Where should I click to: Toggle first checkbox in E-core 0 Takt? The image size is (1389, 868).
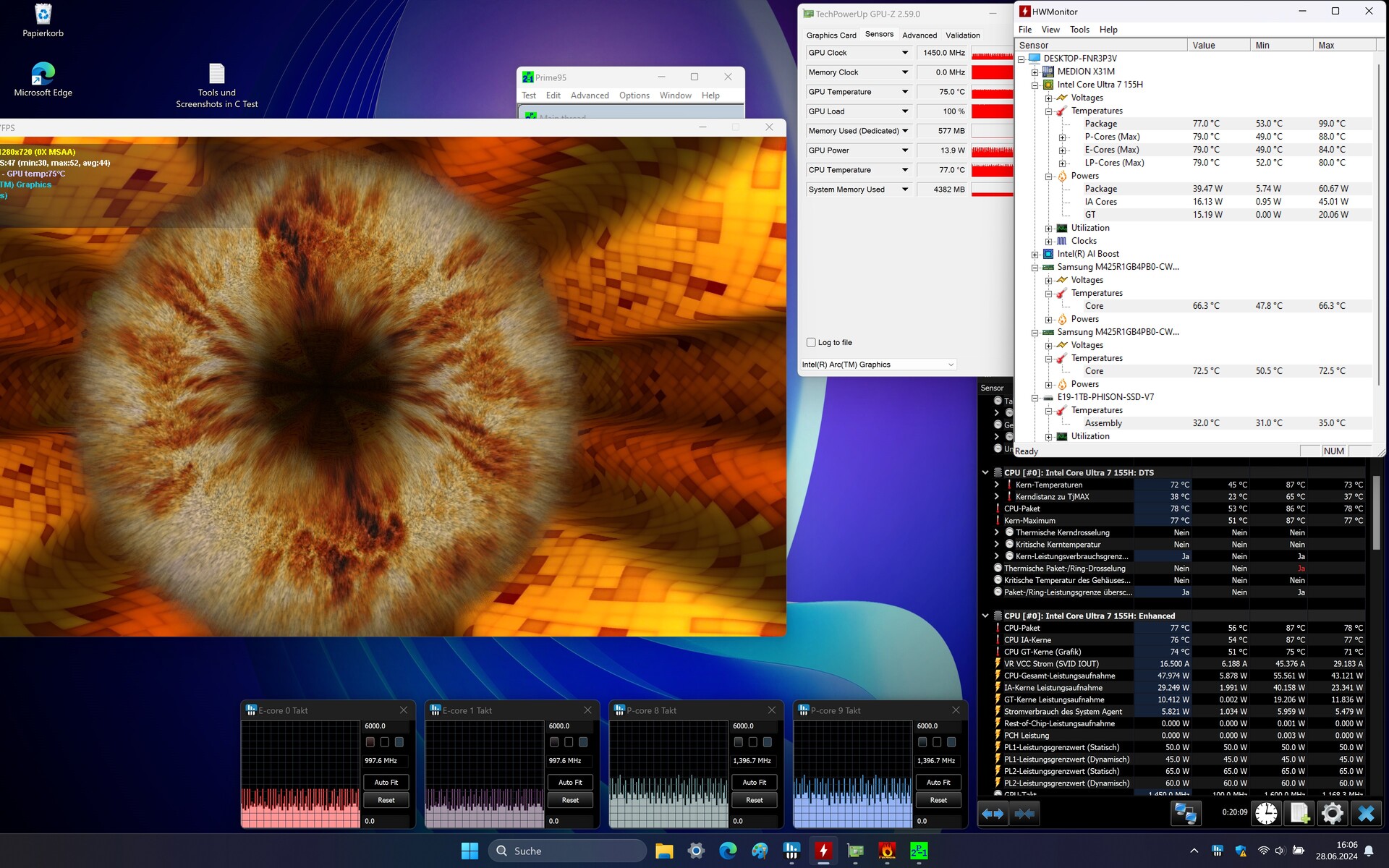tap(370, 742)
